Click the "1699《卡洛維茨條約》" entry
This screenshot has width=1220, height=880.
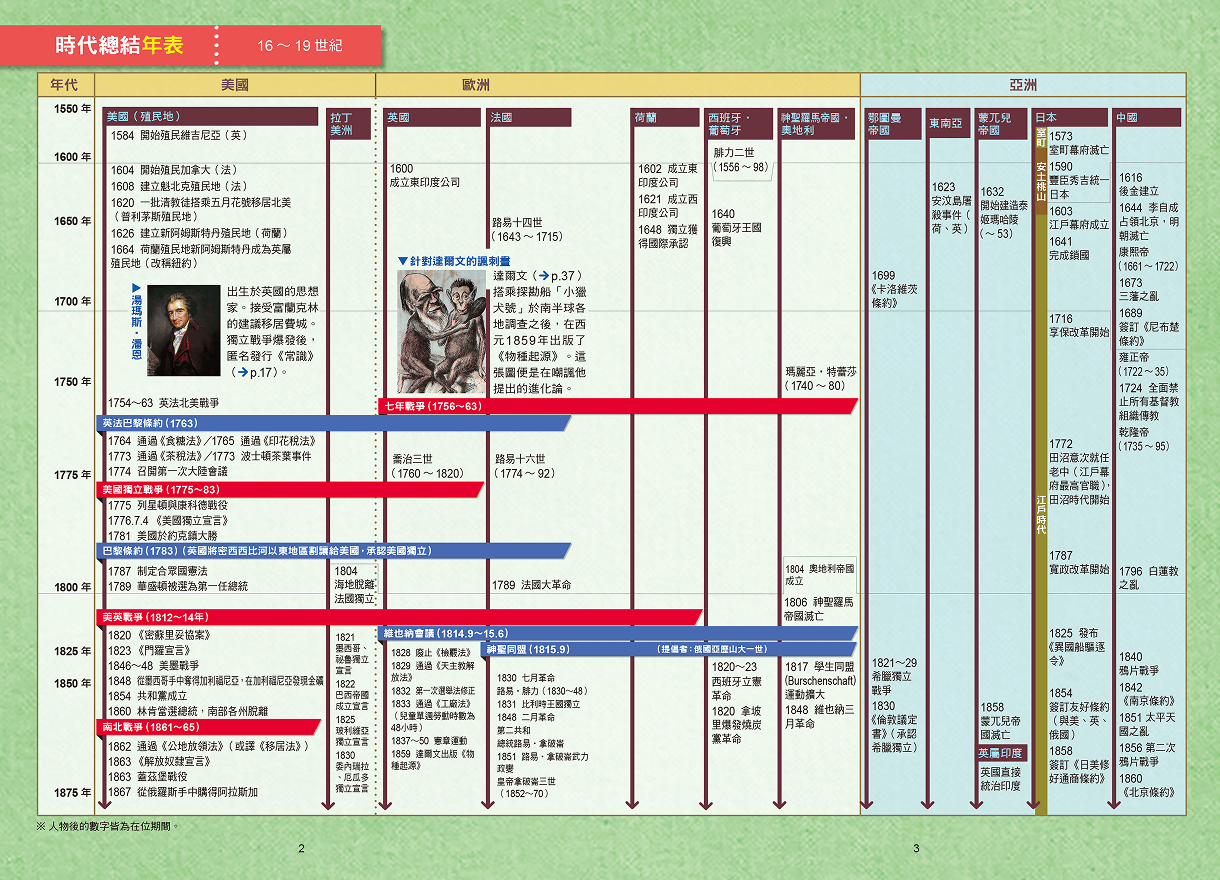tap(894, 289)
